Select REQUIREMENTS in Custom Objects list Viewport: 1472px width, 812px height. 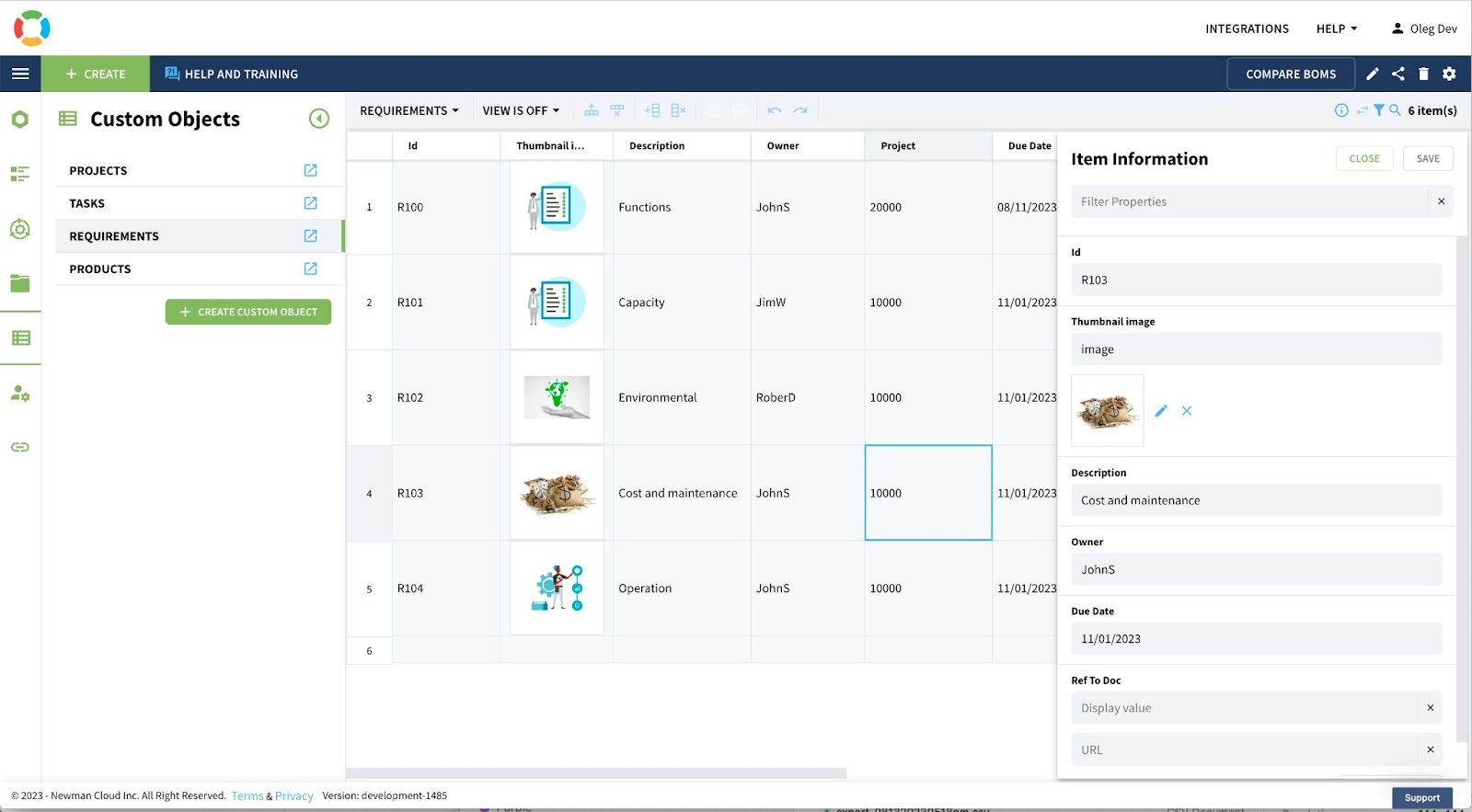coord(114,236)
